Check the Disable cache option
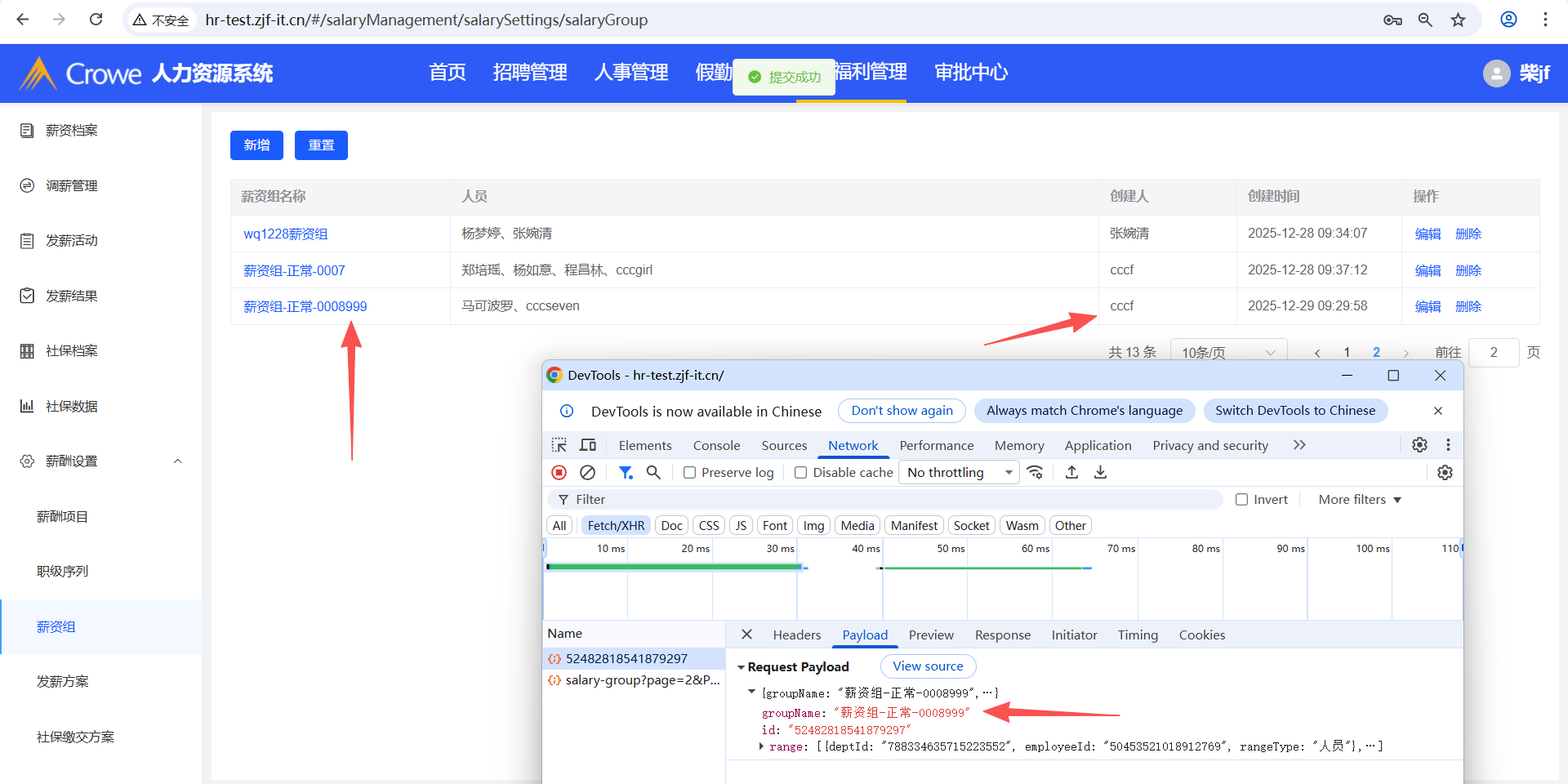 [801, 473]
